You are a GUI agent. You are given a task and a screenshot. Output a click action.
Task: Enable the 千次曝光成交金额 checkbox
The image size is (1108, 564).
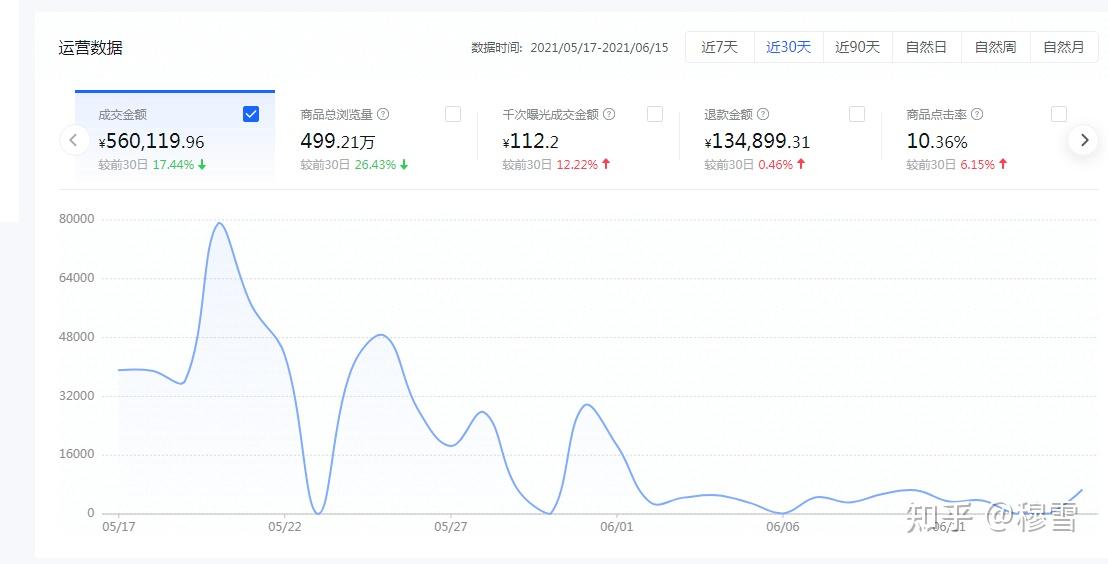655,114
